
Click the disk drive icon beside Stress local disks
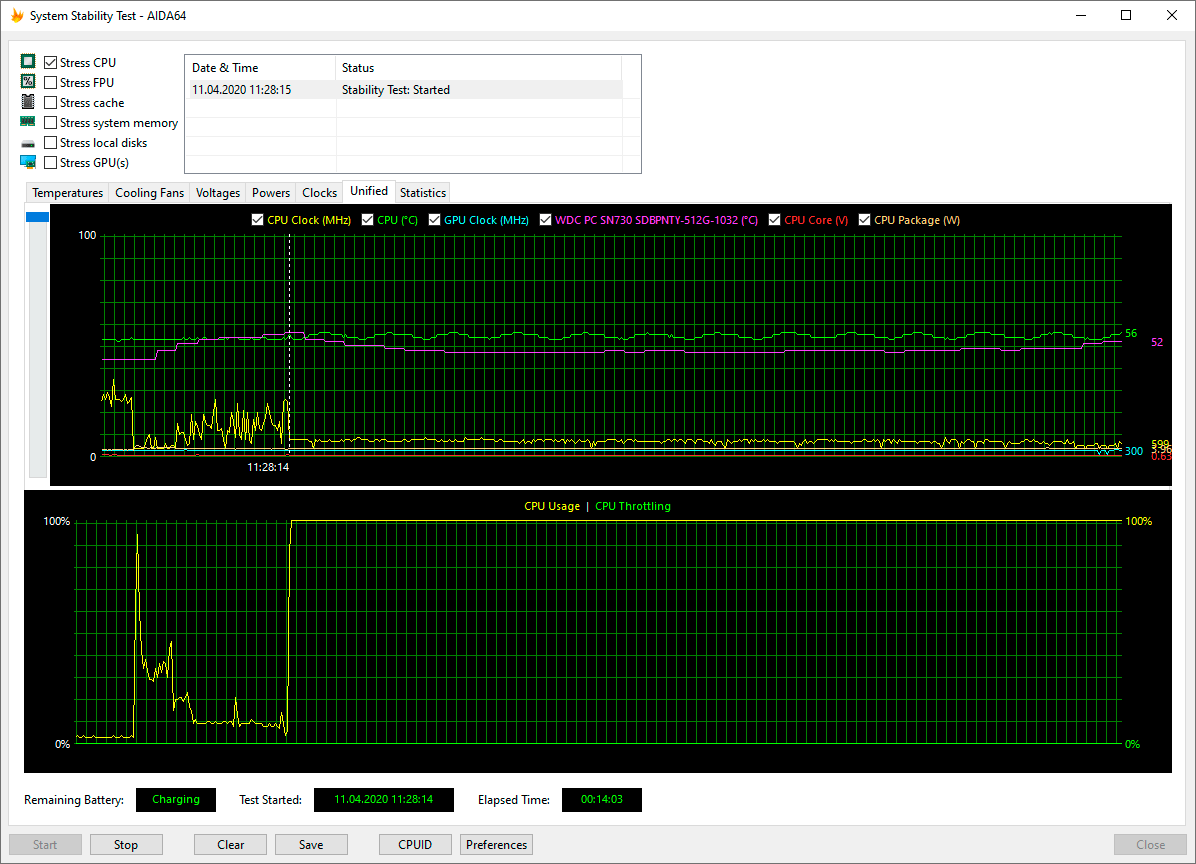coord(28,143)
